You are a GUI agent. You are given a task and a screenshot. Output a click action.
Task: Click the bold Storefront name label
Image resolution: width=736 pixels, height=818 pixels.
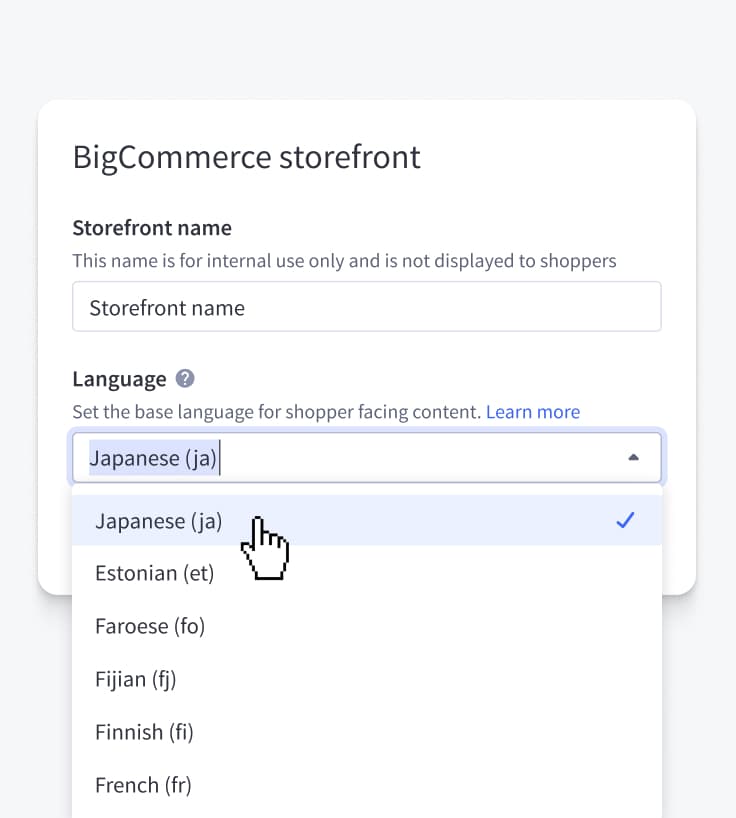click(152, 228)
